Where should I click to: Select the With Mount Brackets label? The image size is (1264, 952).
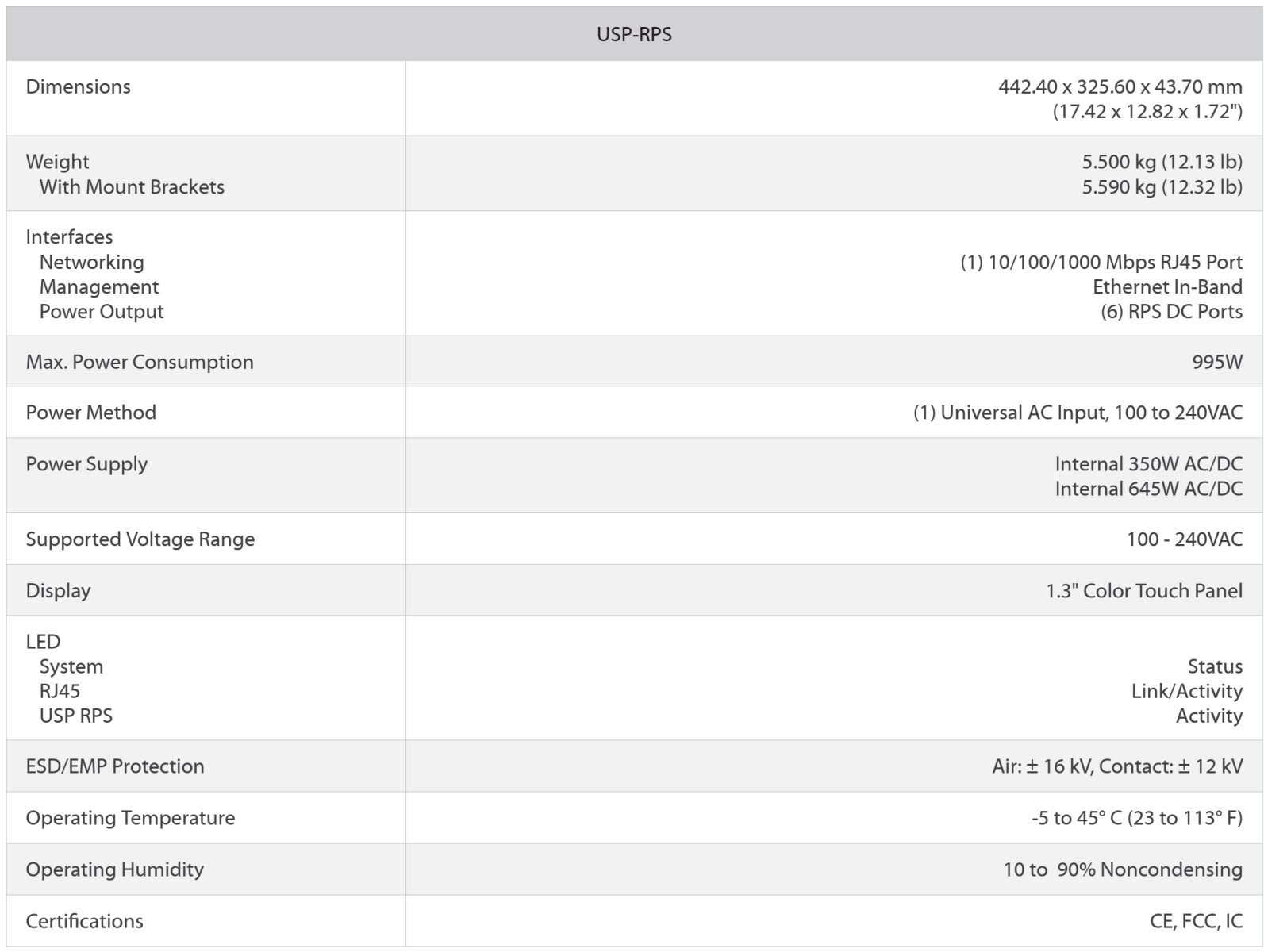[x=132, y=187]
